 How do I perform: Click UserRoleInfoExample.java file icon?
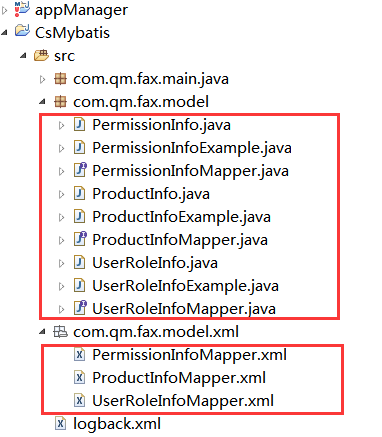(x=79, y=286)
